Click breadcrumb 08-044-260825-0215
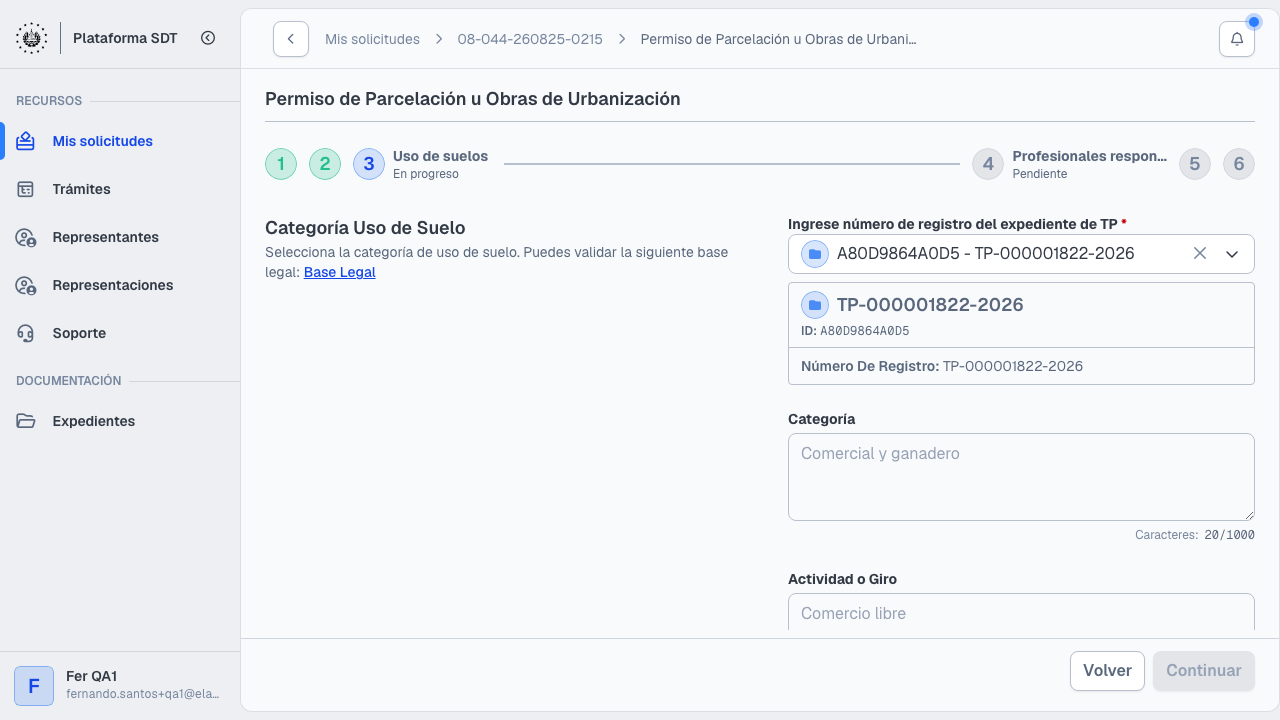This screenshot has height=720, width=1280. [x=530, y=39]
